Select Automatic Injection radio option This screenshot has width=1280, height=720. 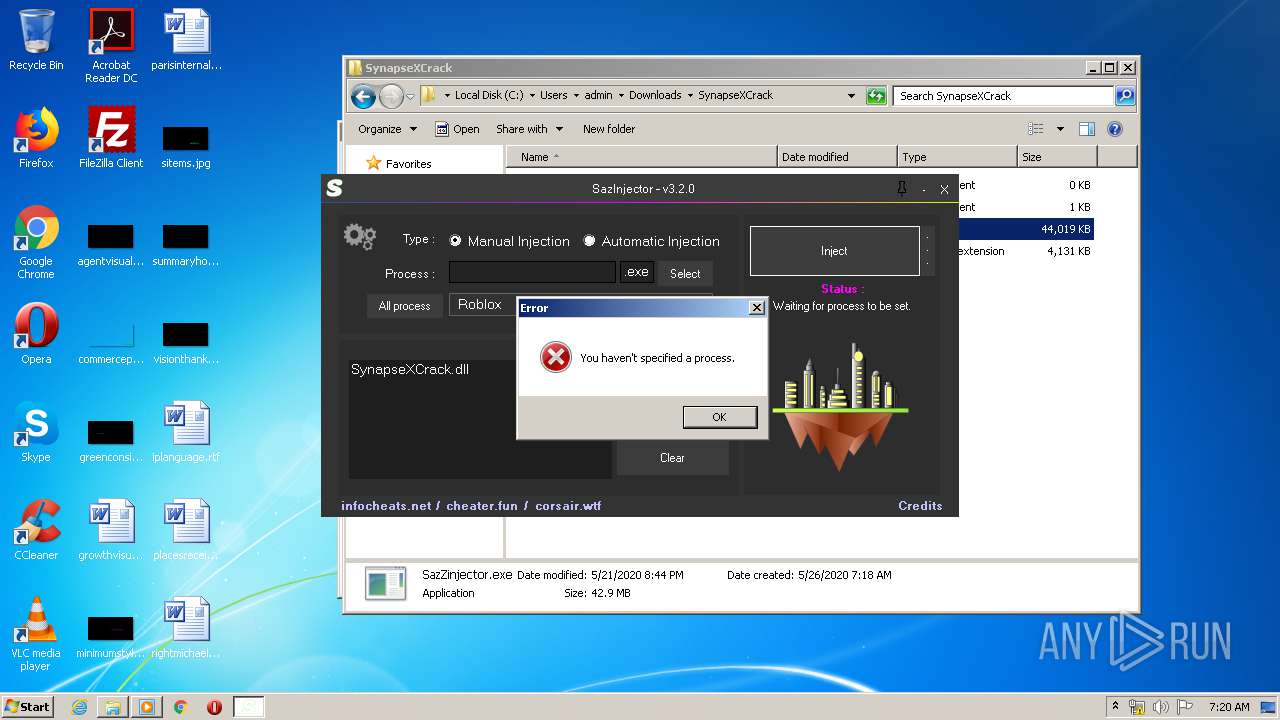click(x=651, y=241)
